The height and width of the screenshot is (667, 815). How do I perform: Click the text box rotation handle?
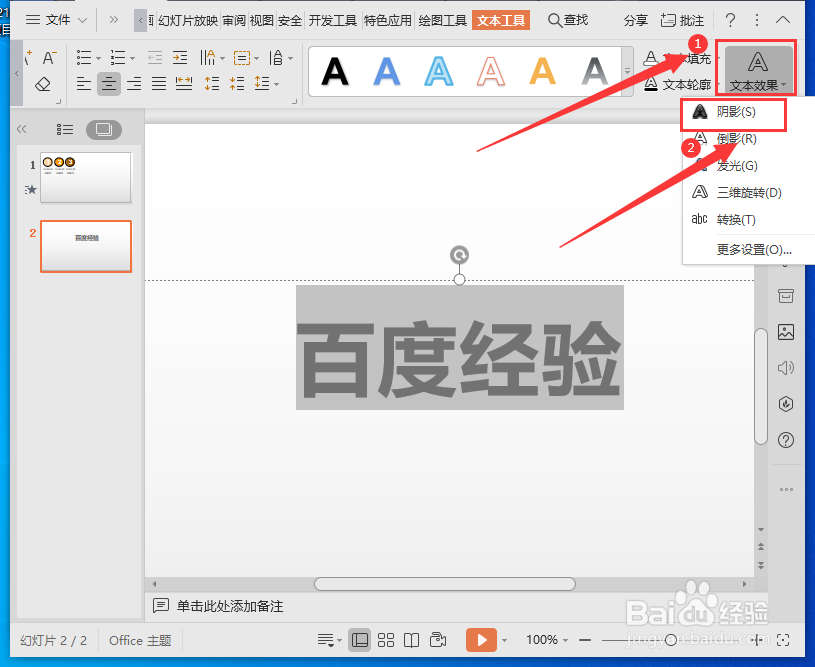[x=459, y=255]
